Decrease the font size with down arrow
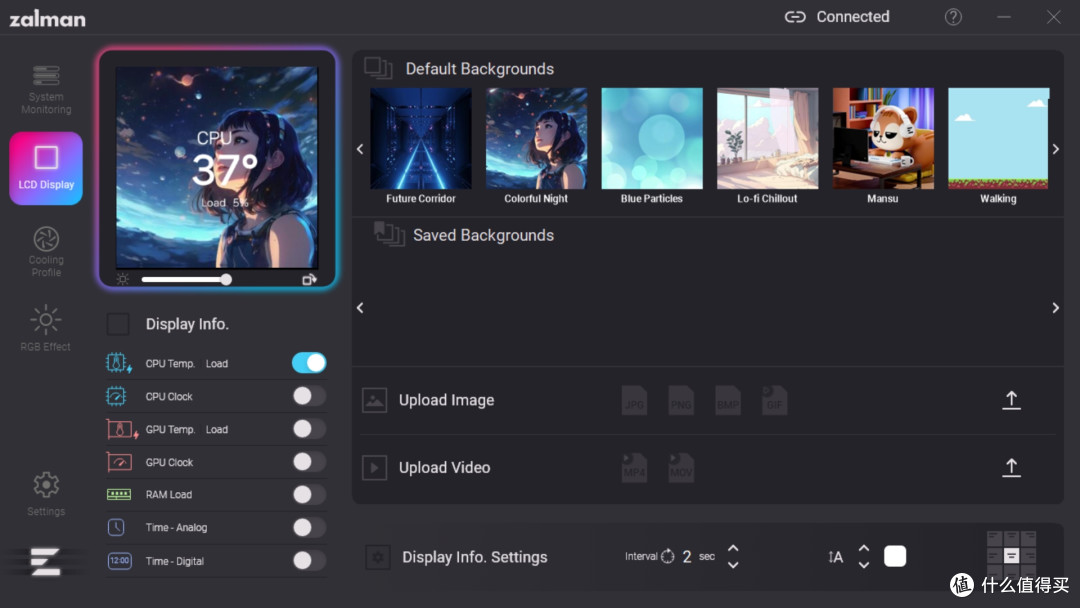Viewport: 1080px width, 608px height. tap(864, 565)
